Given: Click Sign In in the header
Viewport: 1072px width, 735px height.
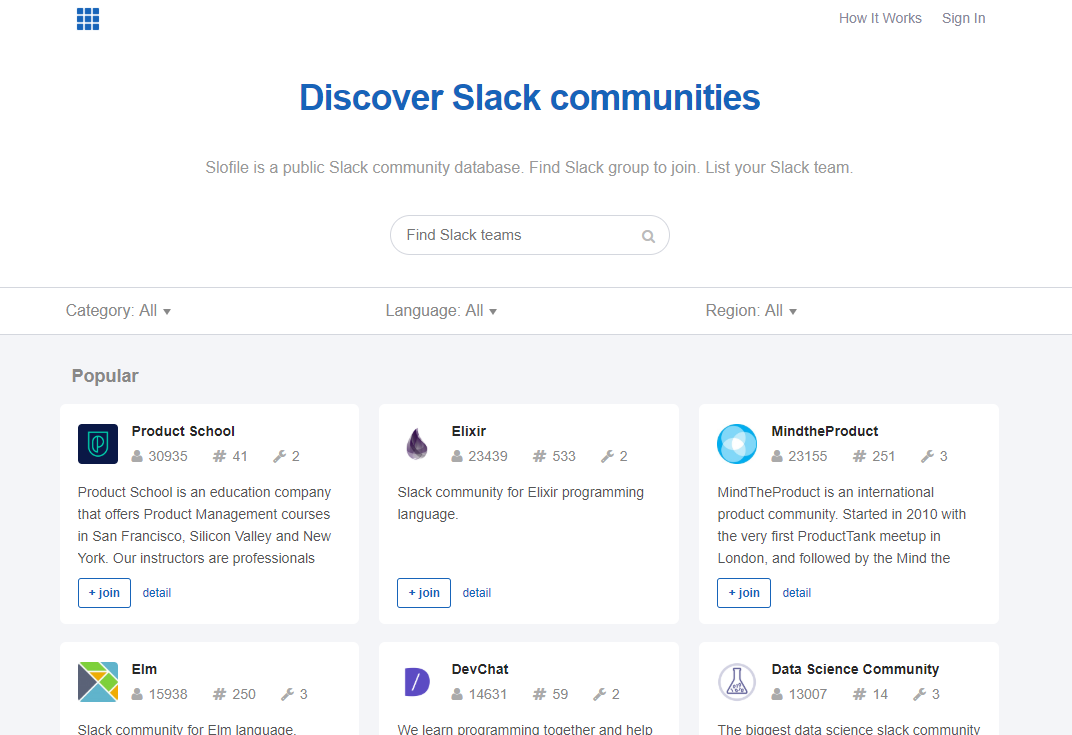Looking at the screenshot, I should 963,18.
